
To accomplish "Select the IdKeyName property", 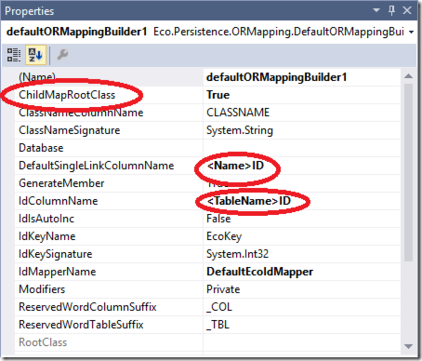I will 109,236.
